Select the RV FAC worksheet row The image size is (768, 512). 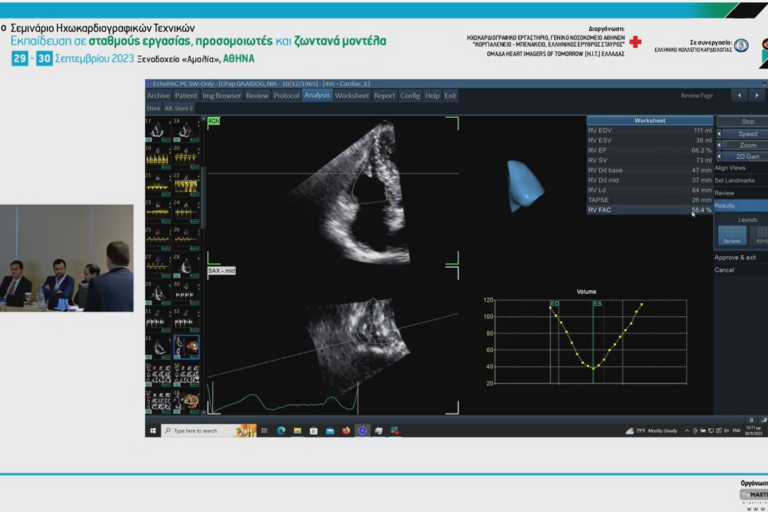point(648,210)
